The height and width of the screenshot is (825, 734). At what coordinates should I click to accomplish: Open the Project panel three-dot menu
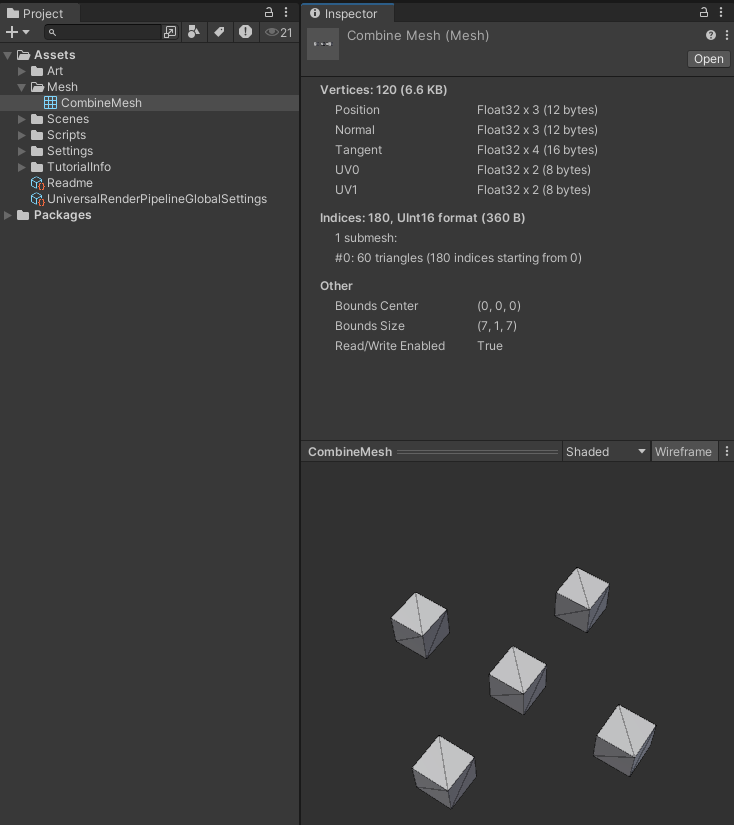tap(287, 13)
